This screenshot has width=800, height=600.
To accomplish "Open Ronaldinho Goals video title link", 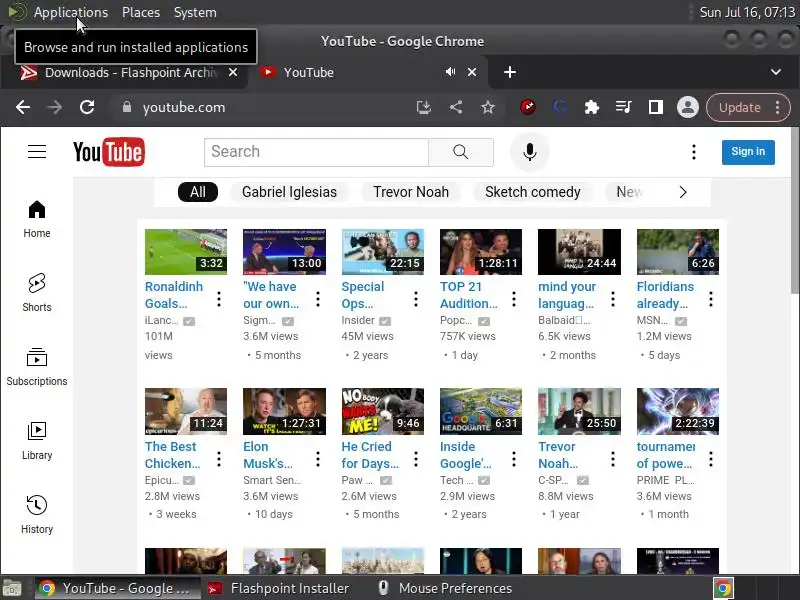I will (174, 295).
